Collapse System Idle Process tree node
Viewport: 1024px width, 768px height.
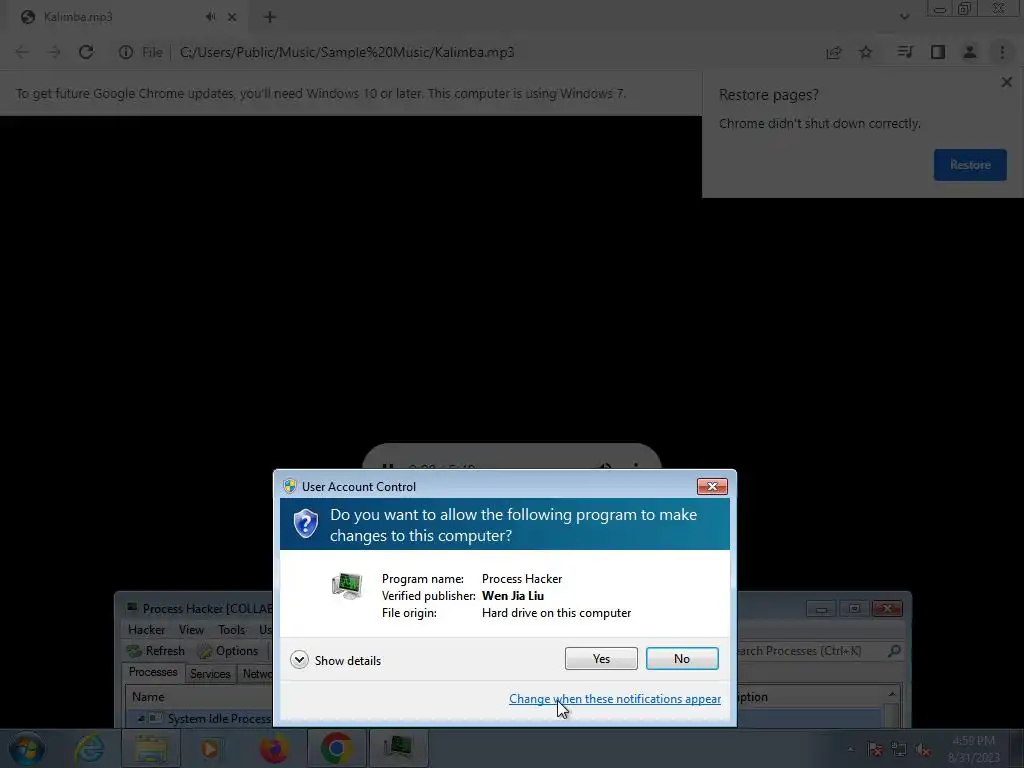[x=140, y=718]
